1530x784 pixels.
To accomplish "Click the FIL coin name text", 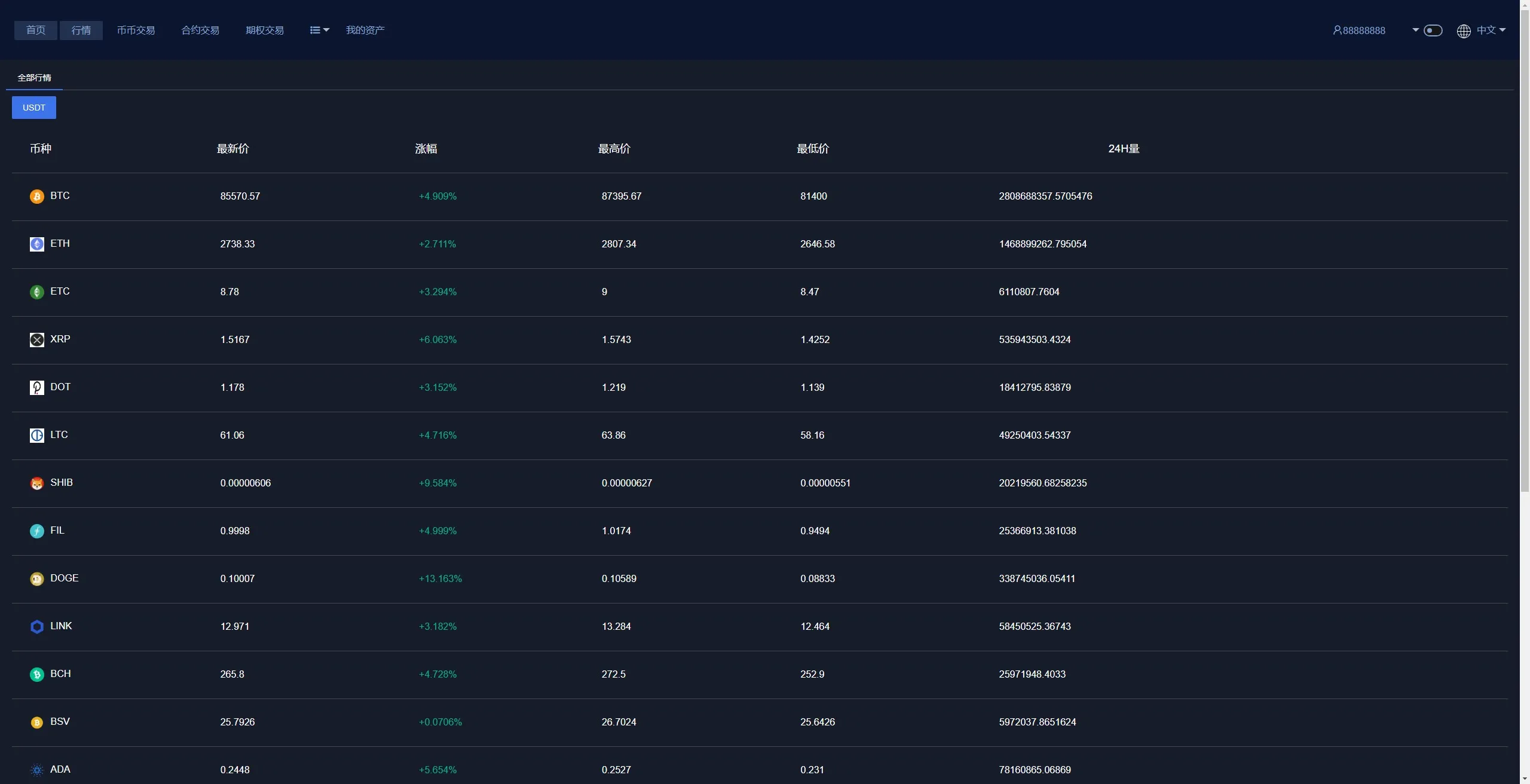I will point(57,531).
